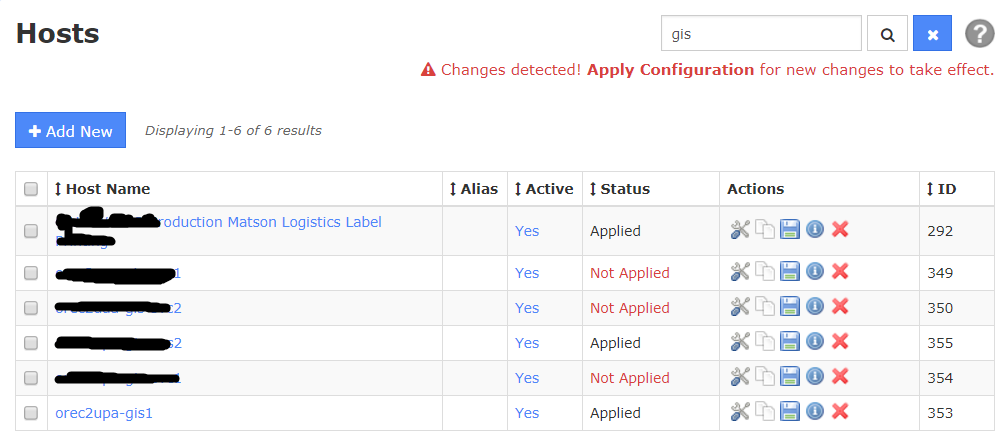This screenshot has height=447, width=1002.
Task: Sort the table by Host Name
Action: tap(107, 189)
